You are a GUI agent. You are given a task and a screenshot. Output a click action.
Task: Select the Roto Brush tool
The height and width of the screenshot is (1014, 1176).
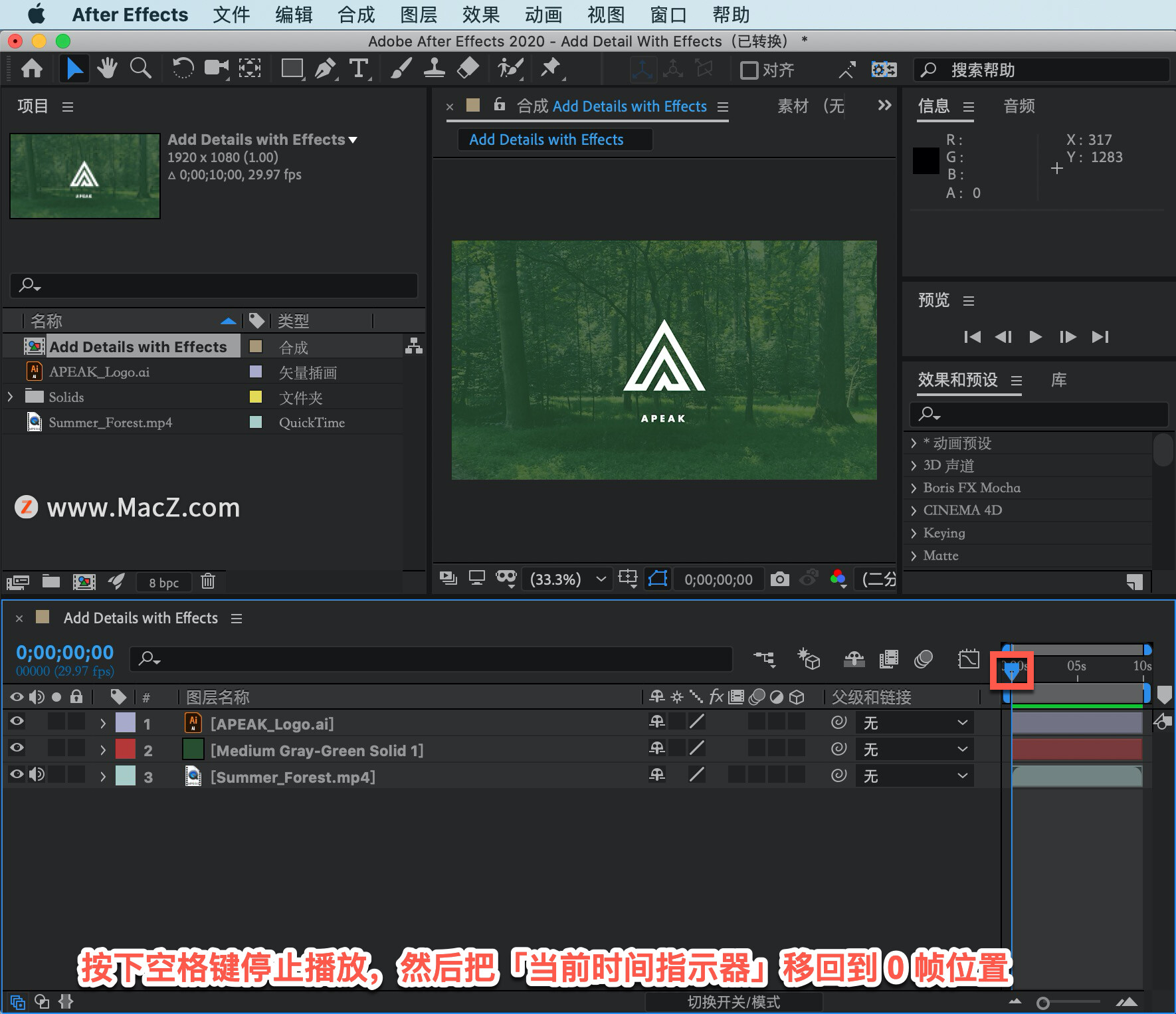click(510, 68)
